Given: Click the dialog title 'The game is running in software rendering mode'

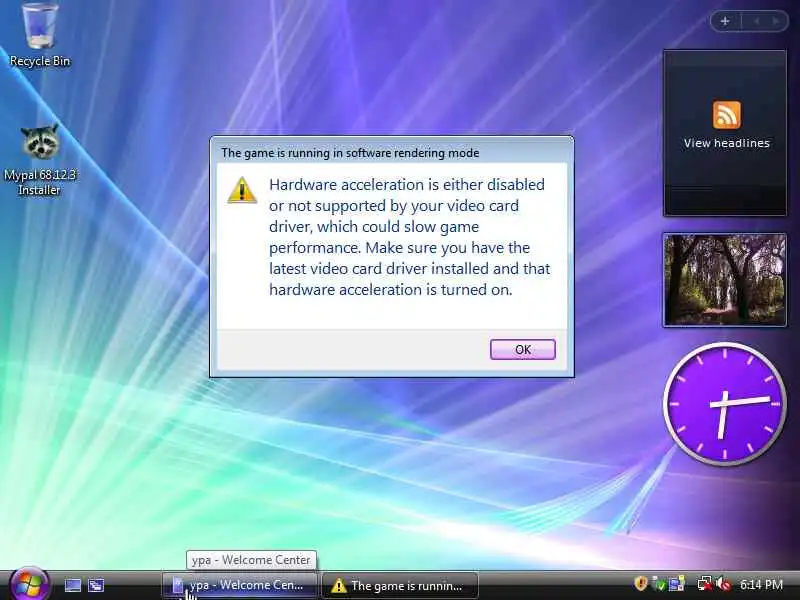Looking at the screenshot, I should [350, 153].
